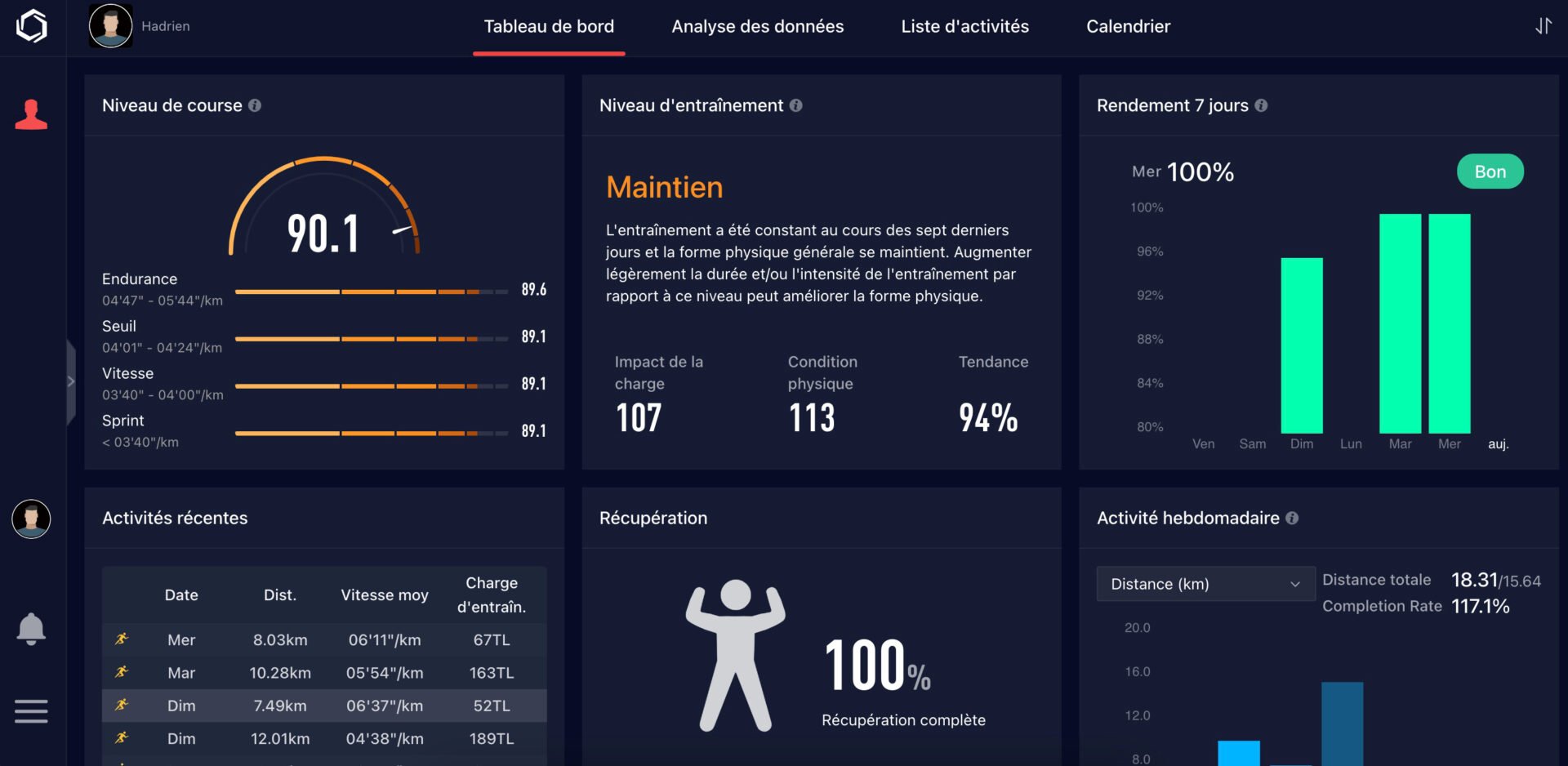This screenshot has height=766, width=1568.
Task: Click the sort arrows icon top right
Action: (x=1543, y=26)
